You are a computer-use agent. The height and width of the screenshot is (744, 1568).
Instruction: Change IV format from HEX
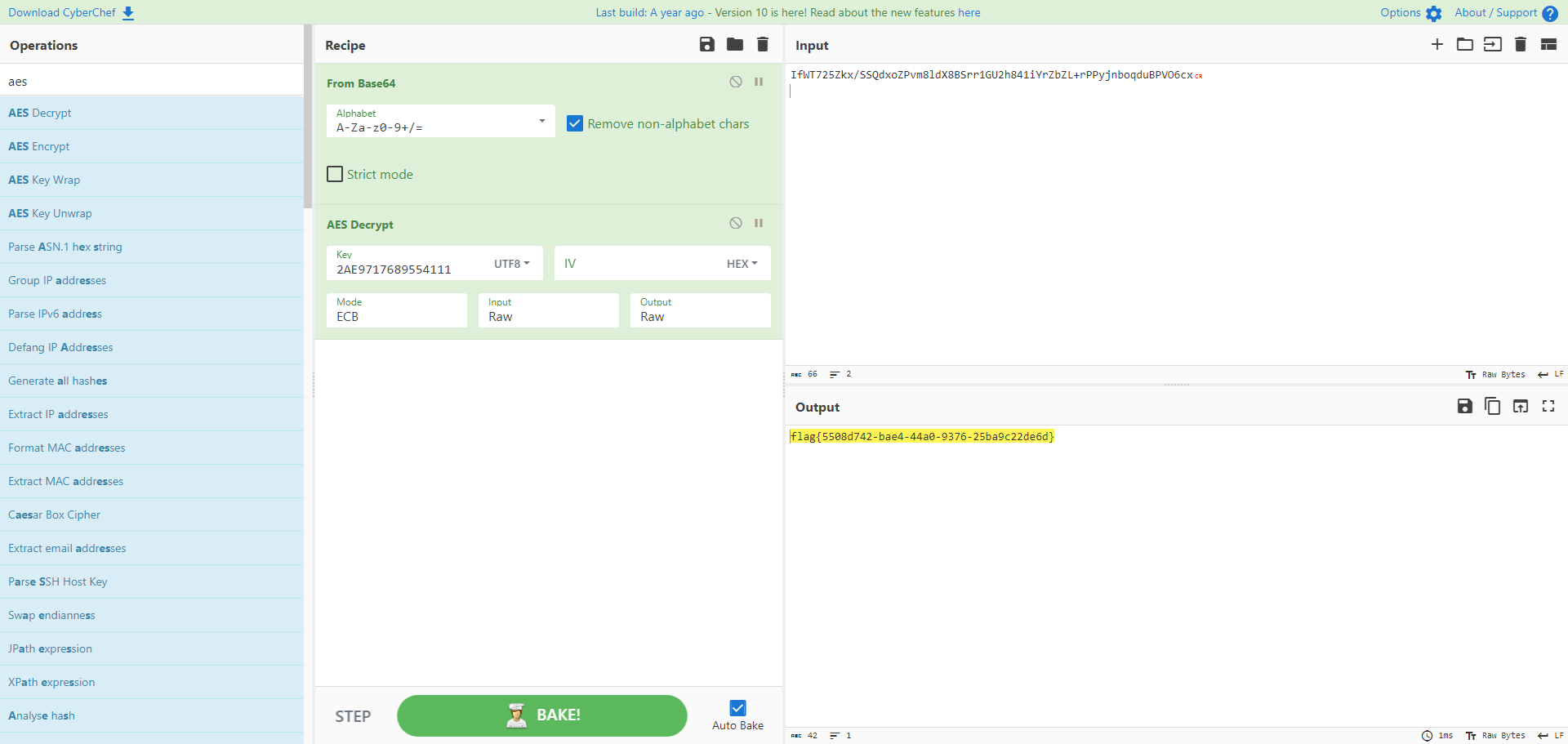(x=742, y=264)
